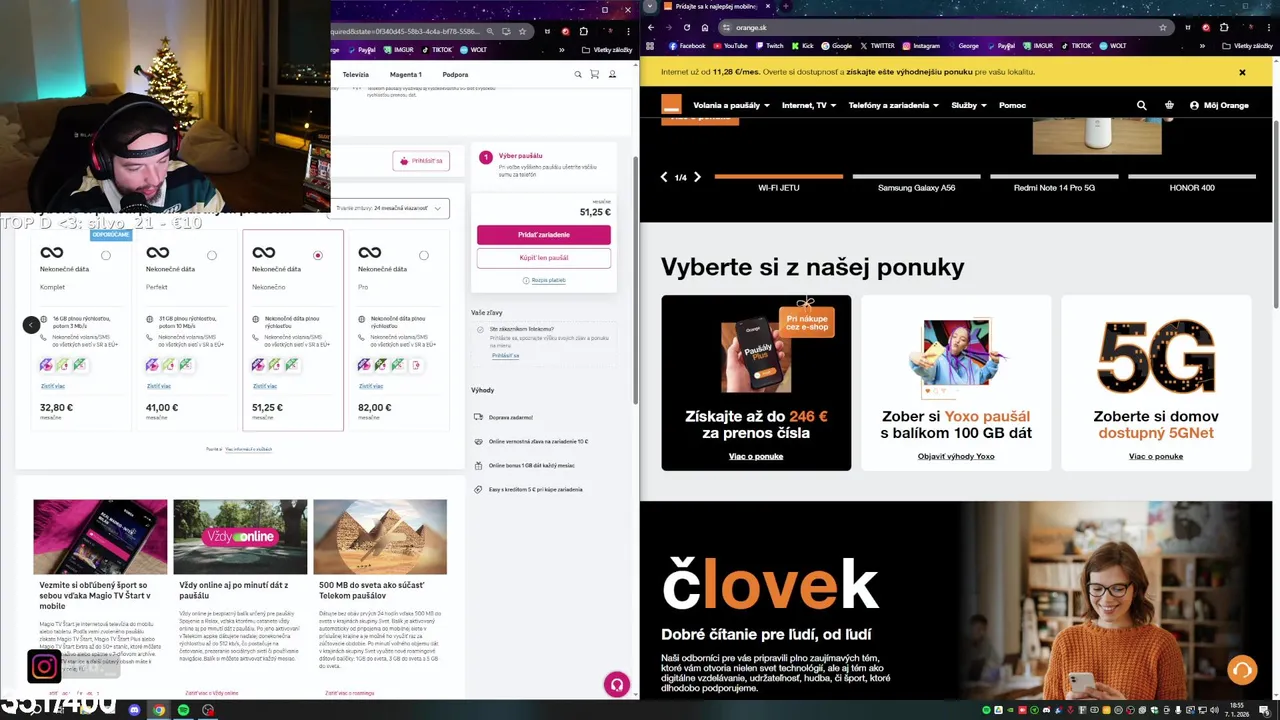Open Google bookmark in Orange window
1280x720 pixels.
[836, 46]
